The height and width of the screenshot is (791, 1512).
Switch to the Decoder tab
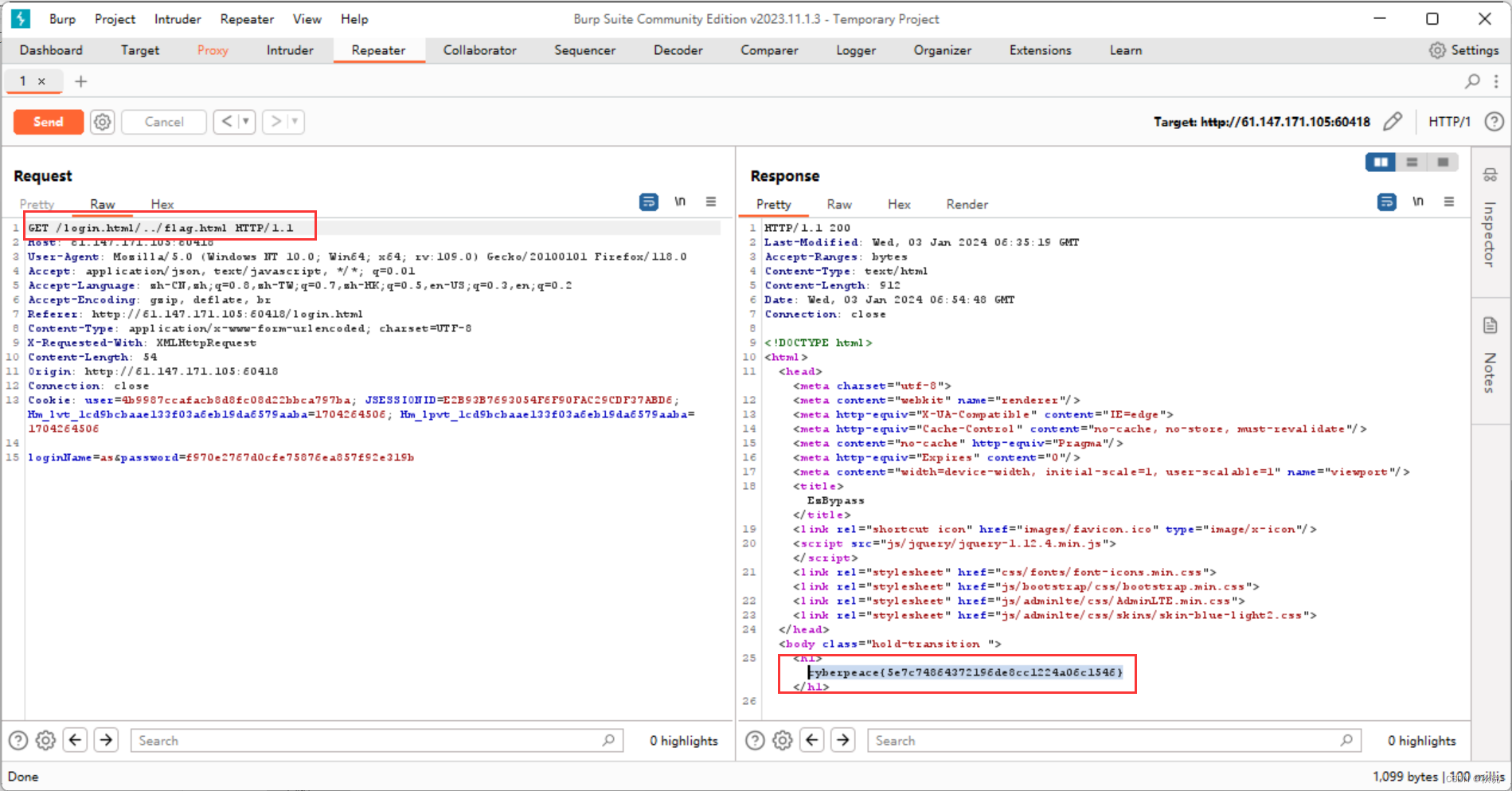coord(678,50)
